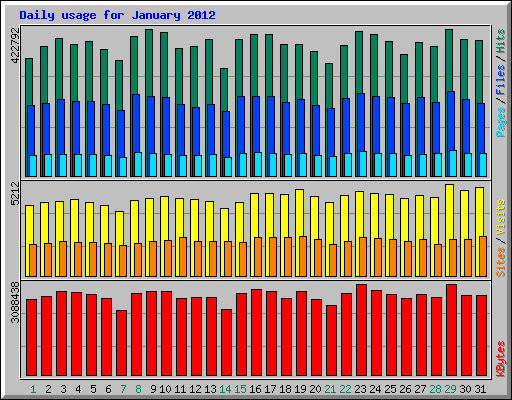This screenshot has width=512, height=400.
Task: Click day label 9 on the x-axis
Action: point(153,389)
